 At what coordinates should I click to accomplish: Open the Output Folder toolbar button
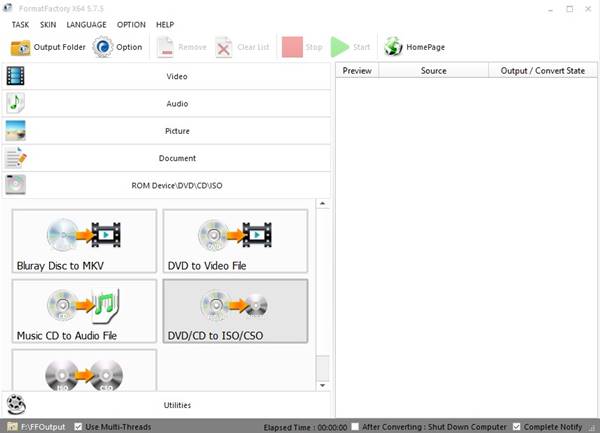tap(48, 47)
